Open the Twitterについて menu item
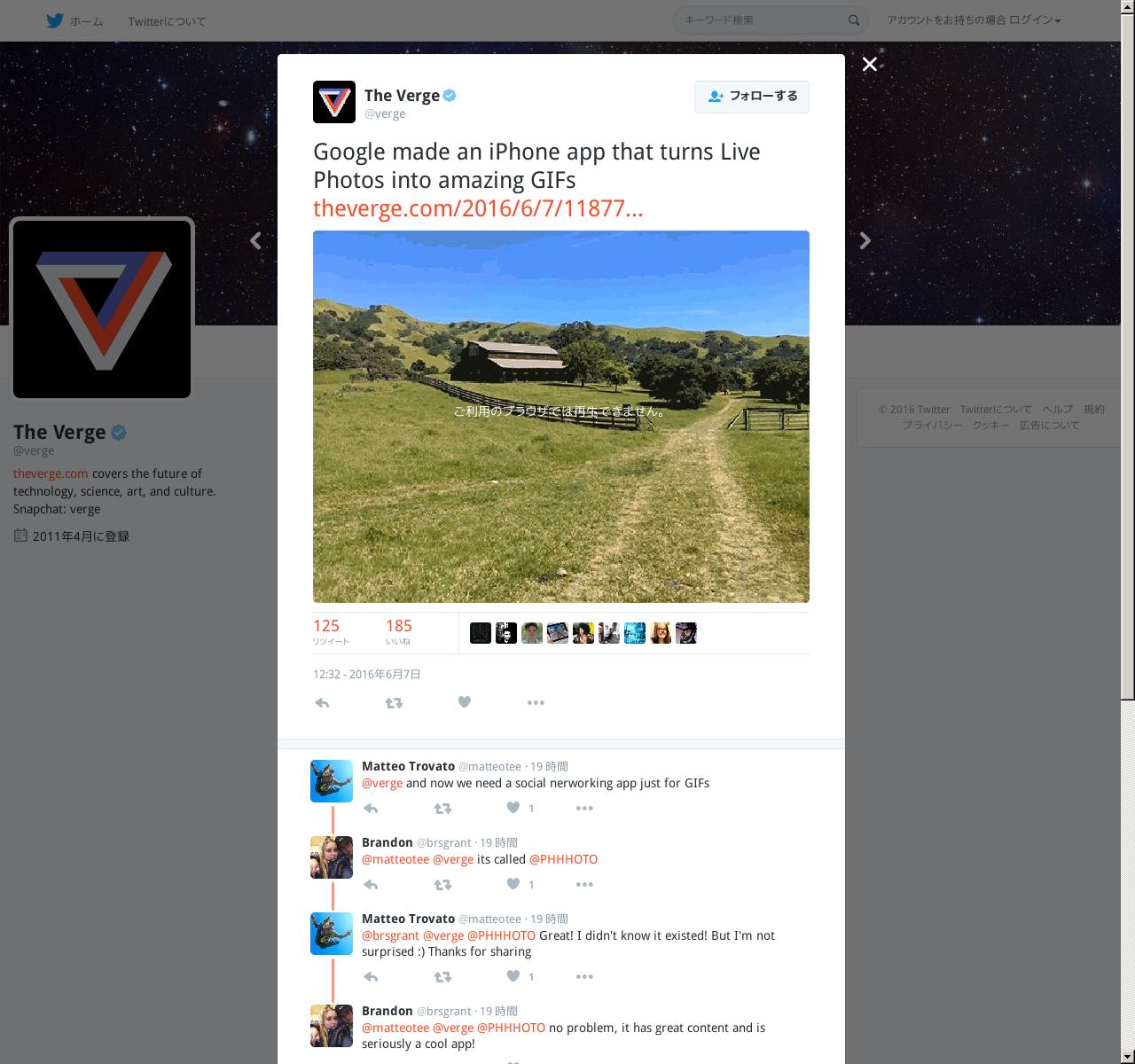The width and height of the screenshot is (1135, 1064). [167, 21]
